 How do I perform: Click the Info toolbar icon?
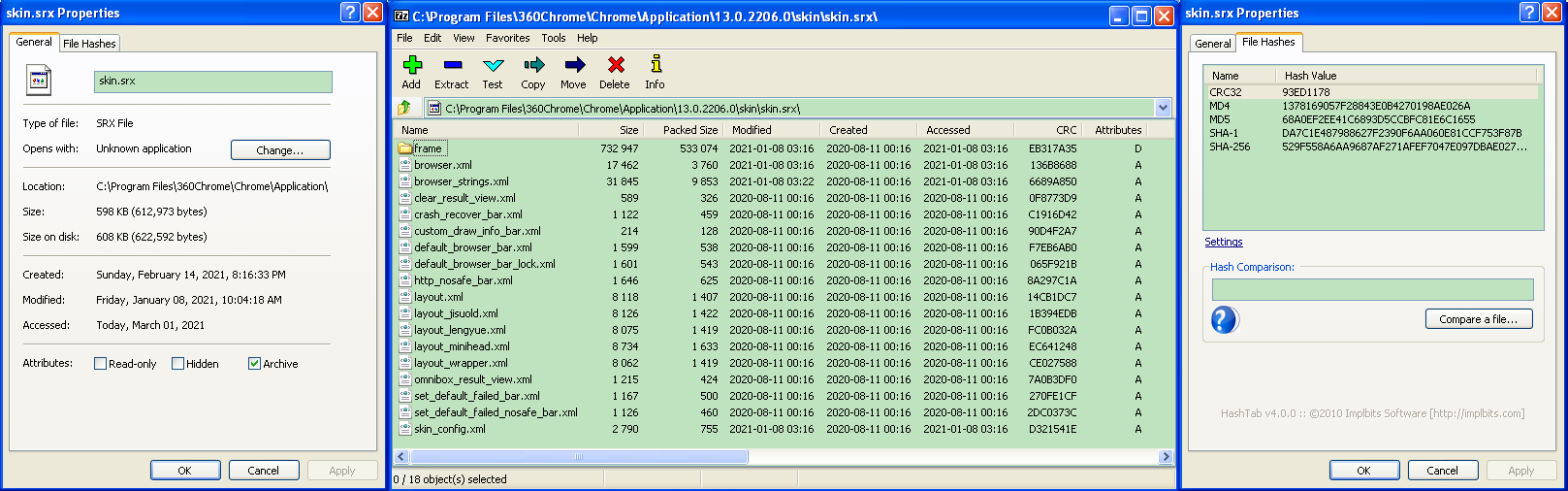pos(656,65)
